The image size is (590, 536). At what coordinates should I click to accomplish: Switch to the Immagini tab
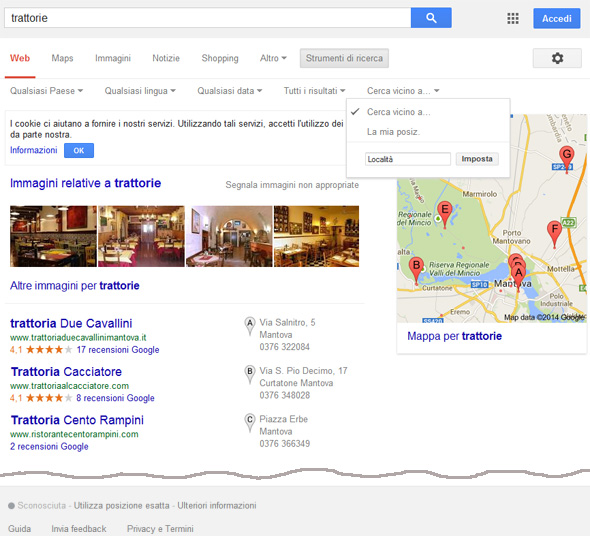point(113,58)
